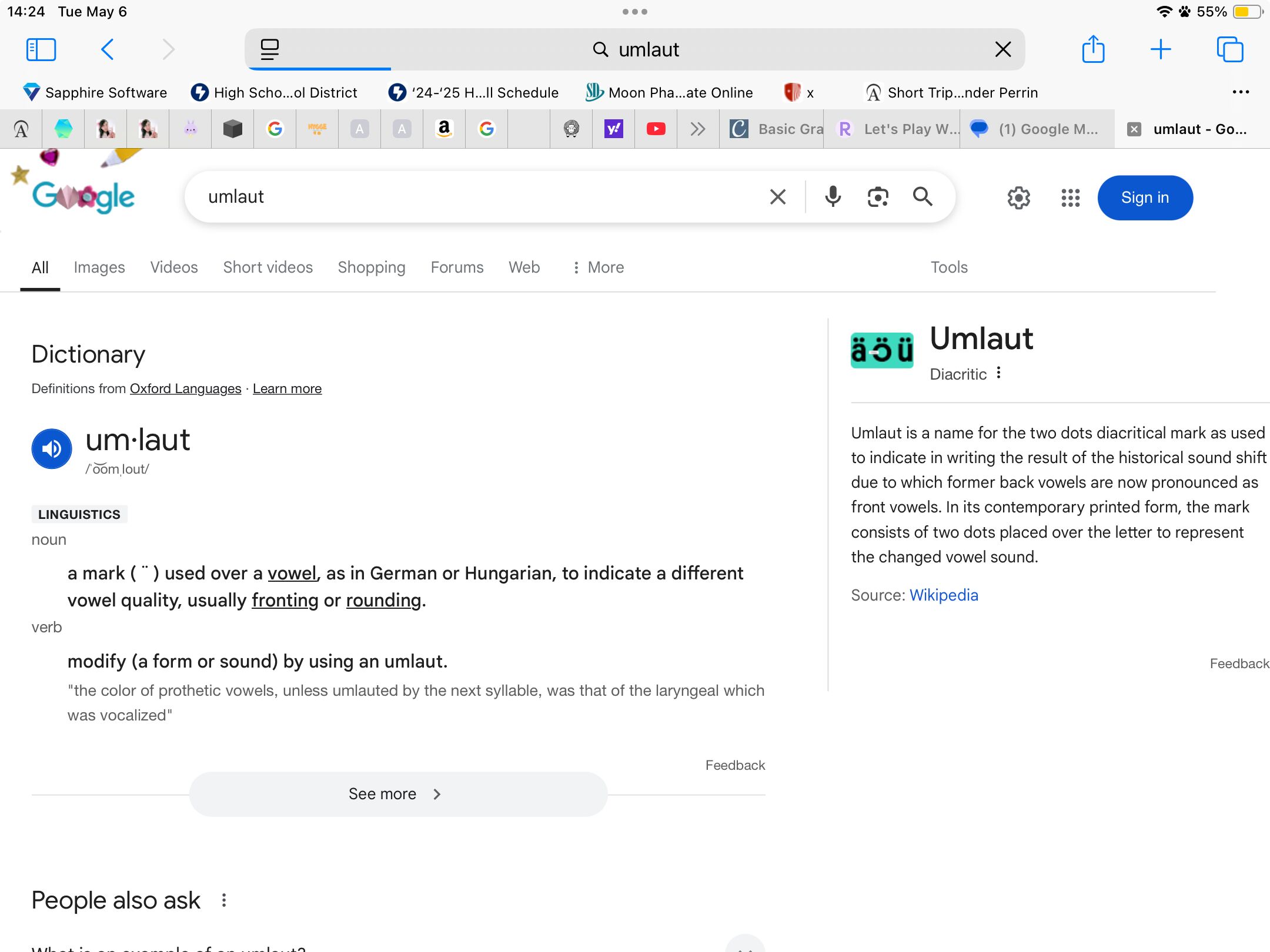This screenshot has height=952, width=1270.
Task: Open the page reader menu icon
Action: (x=269, y=49)
